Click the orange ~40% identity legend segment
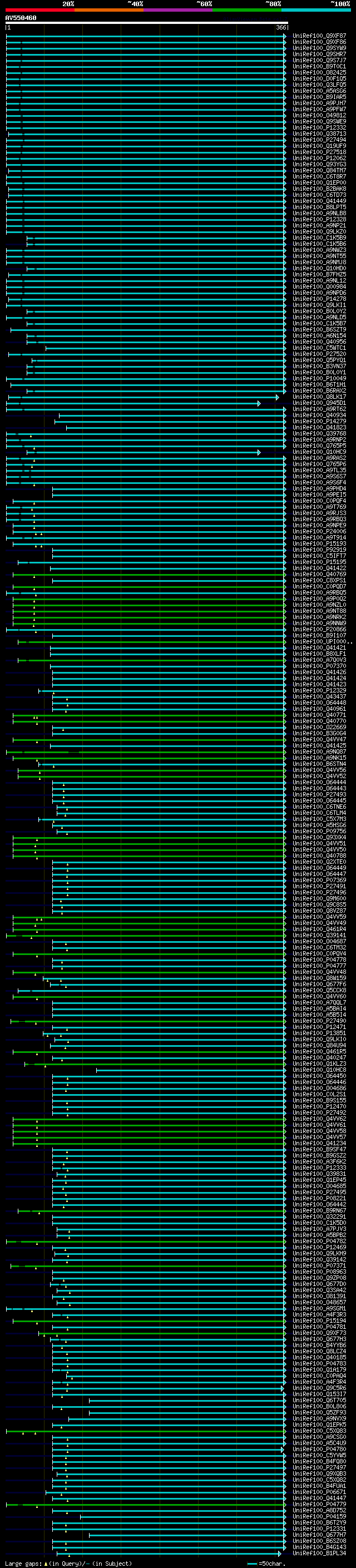 (x=109, y=10)
